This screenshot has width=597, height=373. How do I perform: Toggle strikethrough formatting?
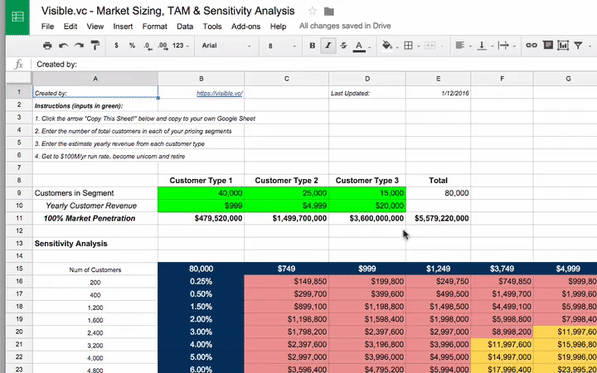343,46
